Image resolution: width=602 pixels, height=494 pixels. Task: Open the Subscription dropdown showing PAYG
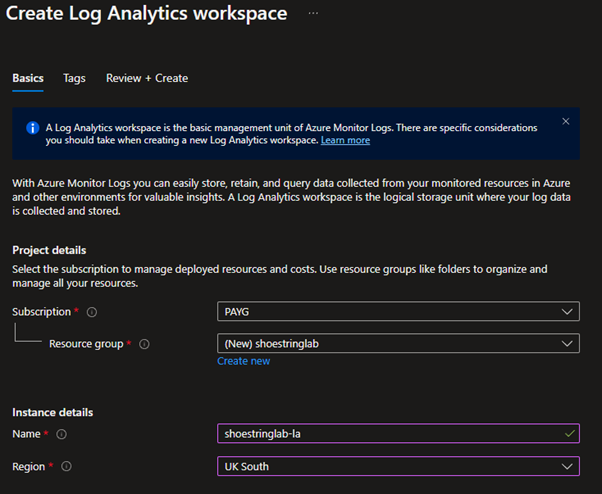(398, 312)
